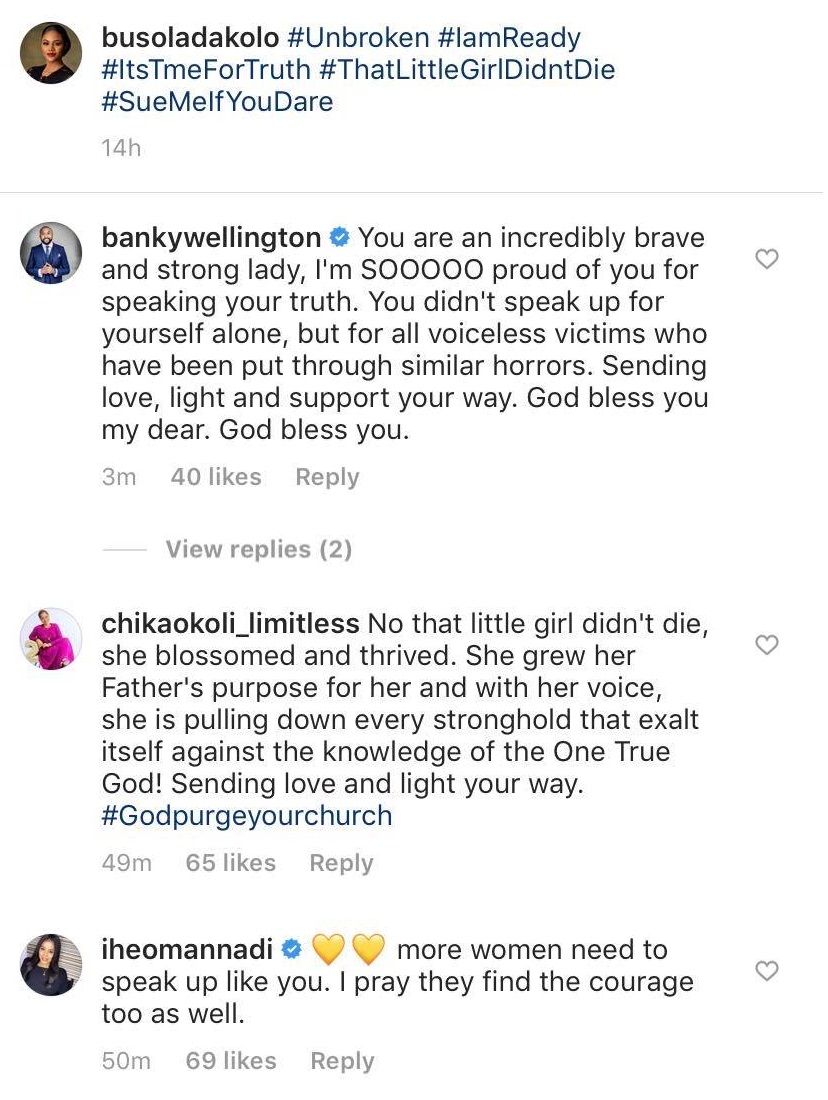This screenshot has height=1100, width=828.
Task: View the 69 likes on iheomannadi's comment
Action: (x=231, y=1061)
